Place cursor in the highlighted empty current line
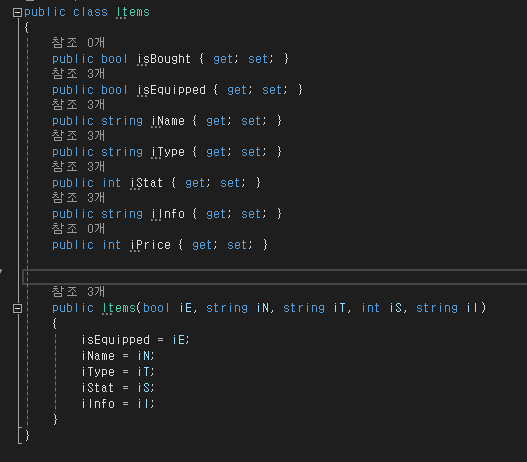This screenshot has width=527, height=462. coord(274,277)
